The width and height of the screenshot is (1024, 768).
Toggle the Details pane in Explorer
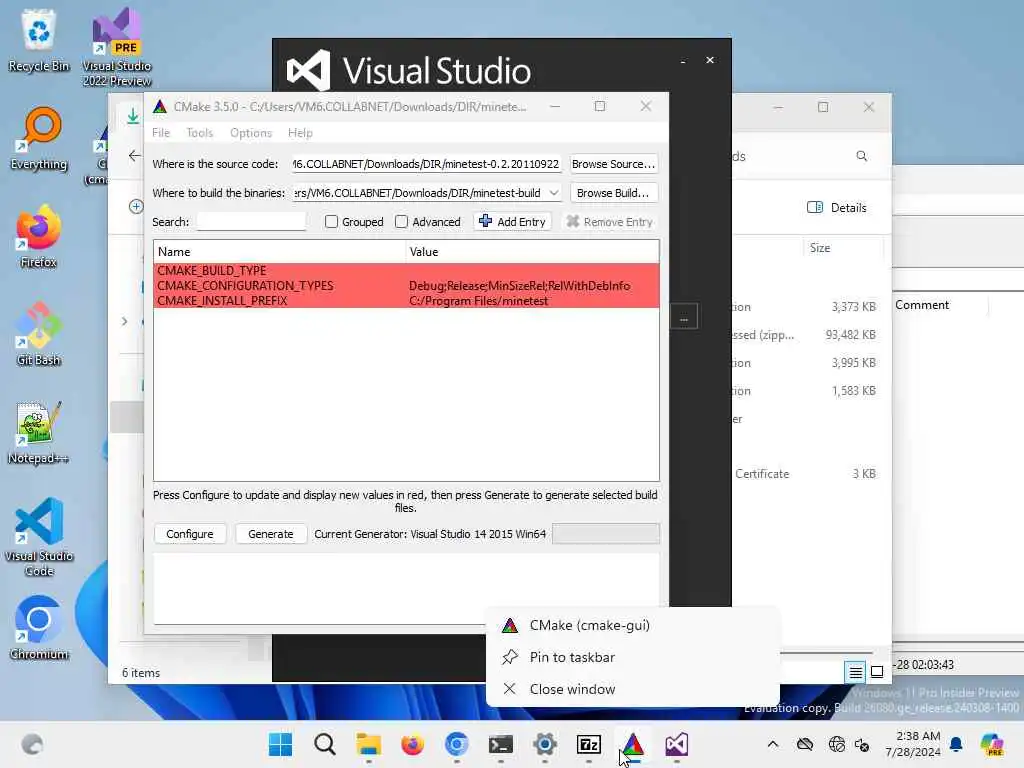837,208
